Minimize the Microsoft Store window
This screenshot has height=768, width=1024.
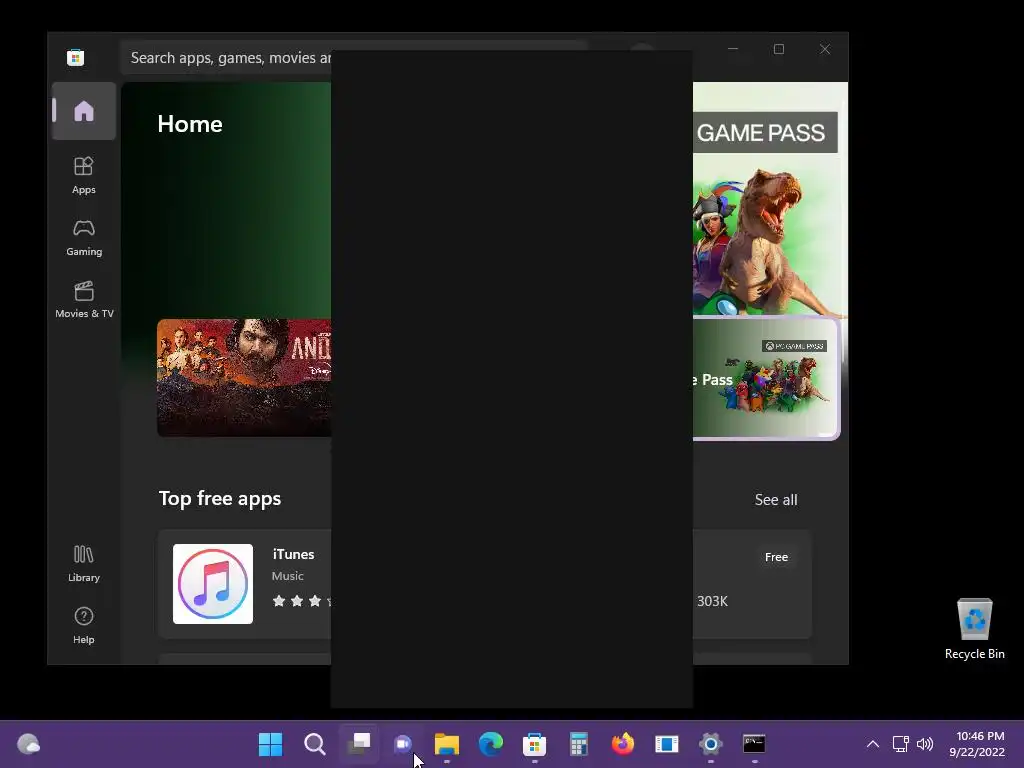coord(733,49)
